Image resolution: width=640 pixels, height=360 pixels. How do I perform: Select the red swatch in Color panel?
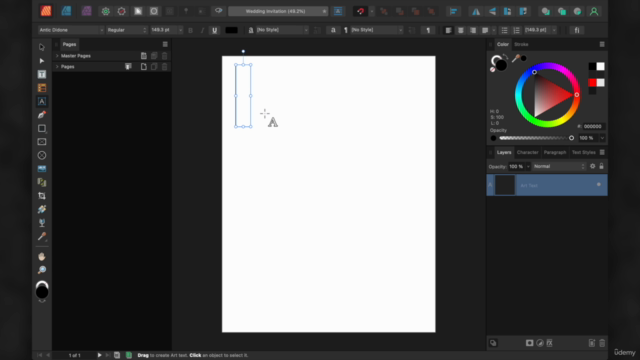[x=592, y=83]
